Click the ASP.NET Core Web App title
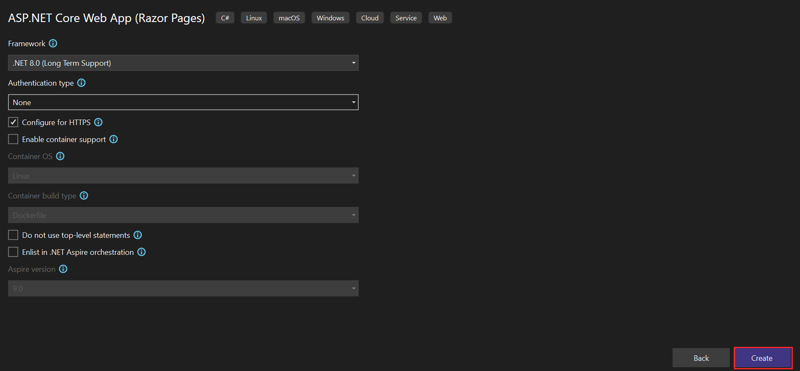Image resolution: width=800 pixels, height=371 pixels. click(107, 18)
